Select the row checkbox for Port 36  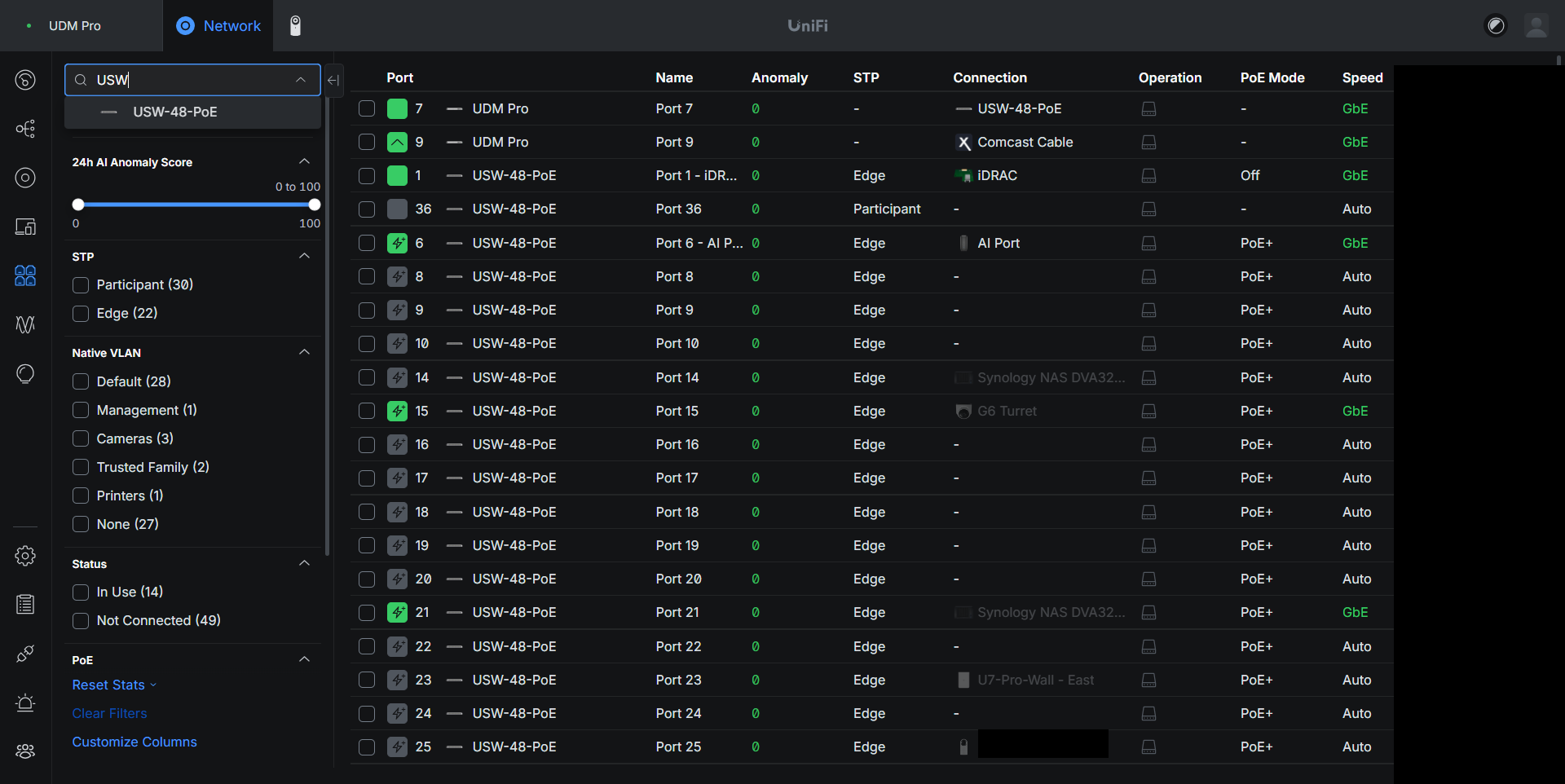367,209
